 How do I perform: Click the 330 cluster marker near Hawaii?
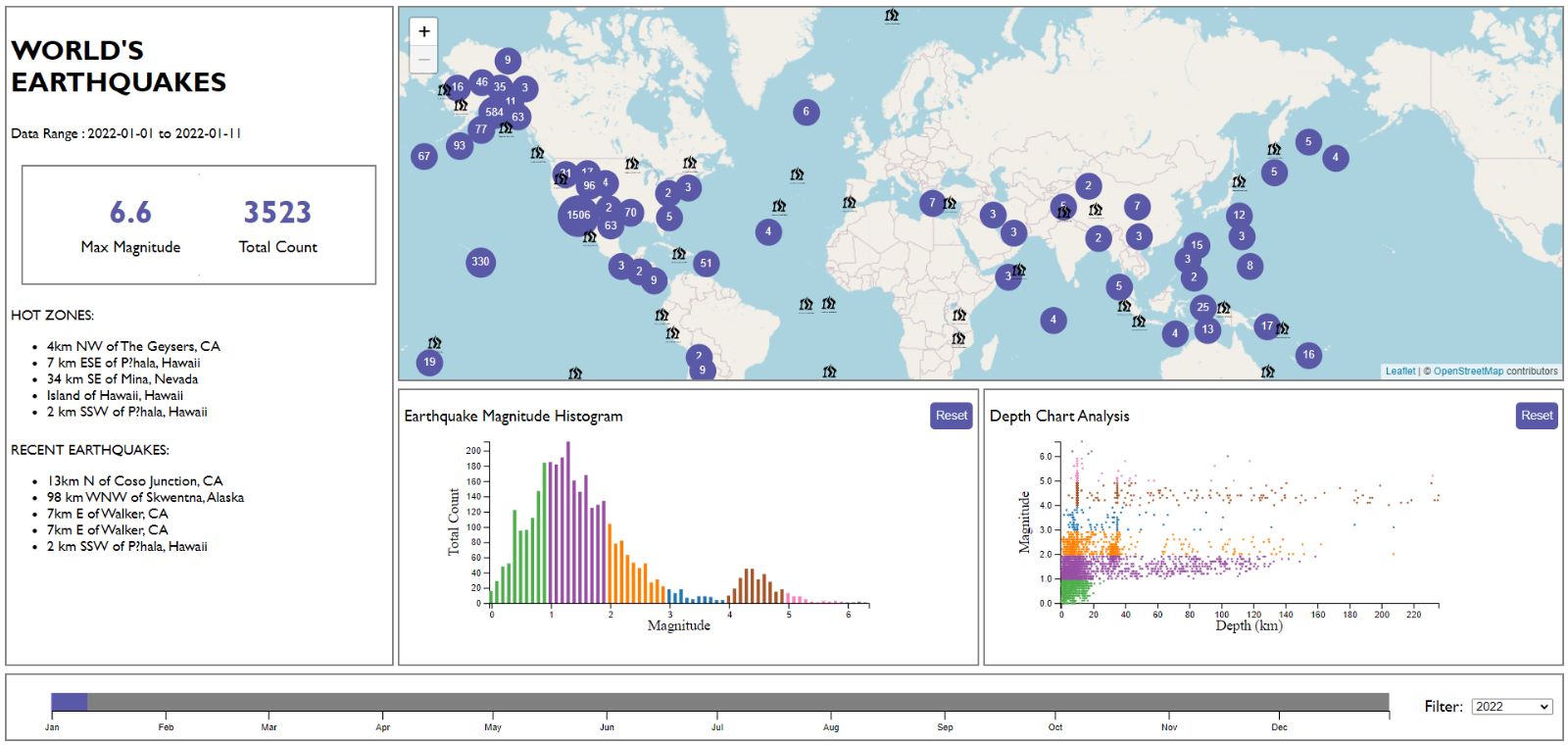click(480, 262)
